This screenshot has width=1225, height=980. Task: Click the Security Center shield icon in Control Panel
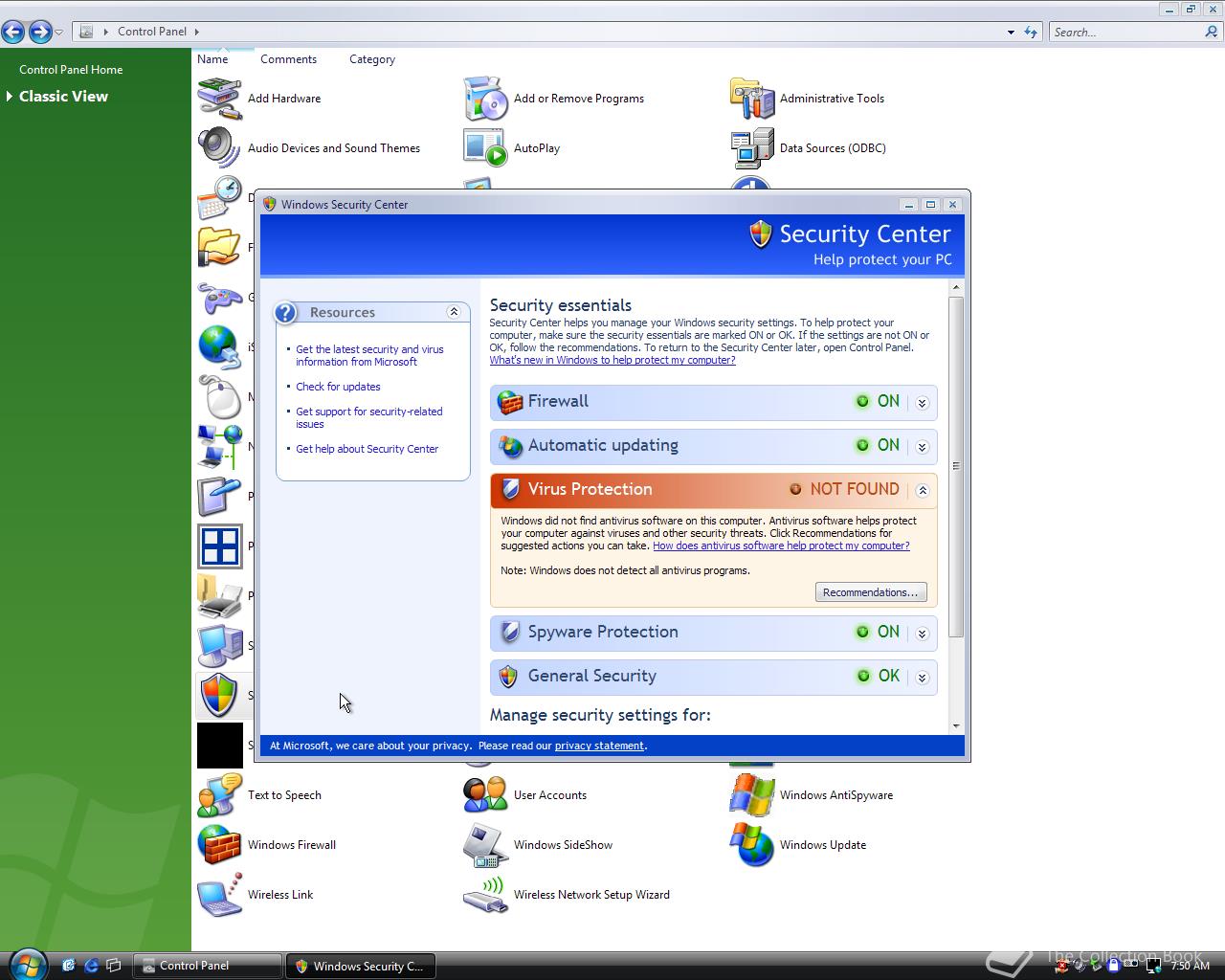click(219, 696)
